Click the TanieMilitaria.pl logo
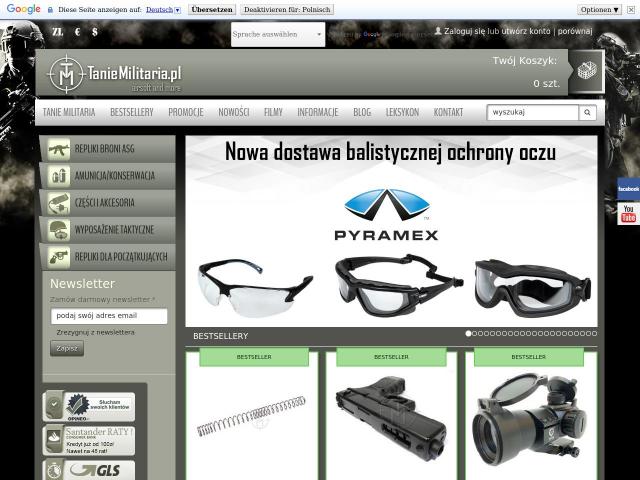The height and width of the screenshot is (480, 640). (x=115, y=74)
